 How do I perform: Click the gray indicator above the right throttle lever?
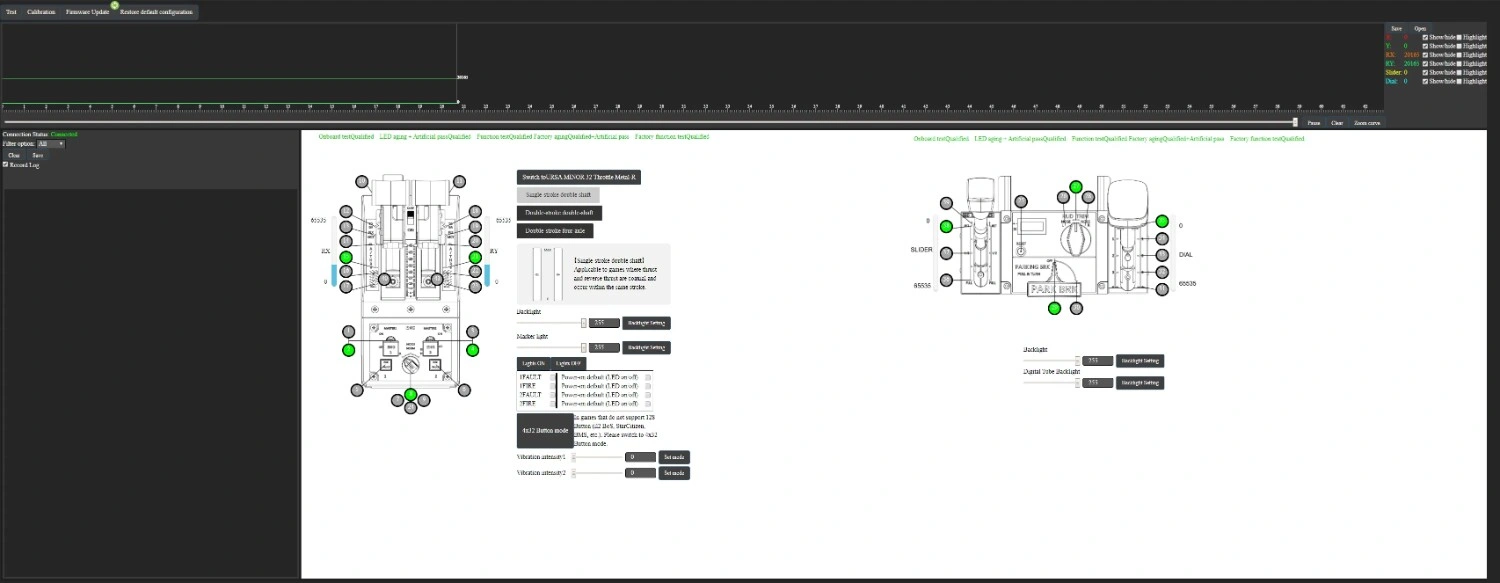pos(459,181)
